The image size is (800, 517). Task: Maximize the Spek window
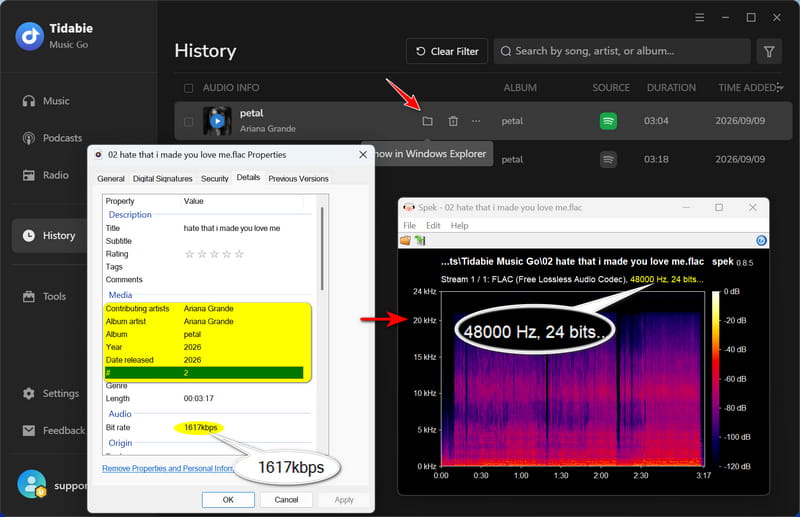719,207
